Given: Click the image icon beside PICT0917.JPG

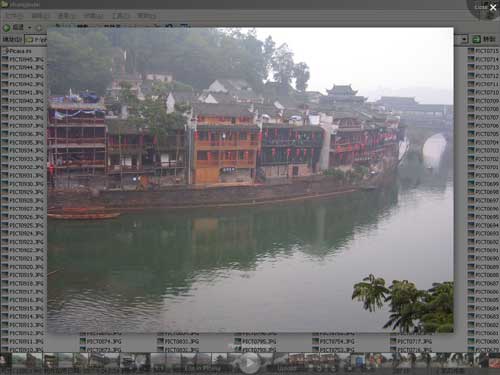Looking at the screenshot, I should (x=5, y=291).
